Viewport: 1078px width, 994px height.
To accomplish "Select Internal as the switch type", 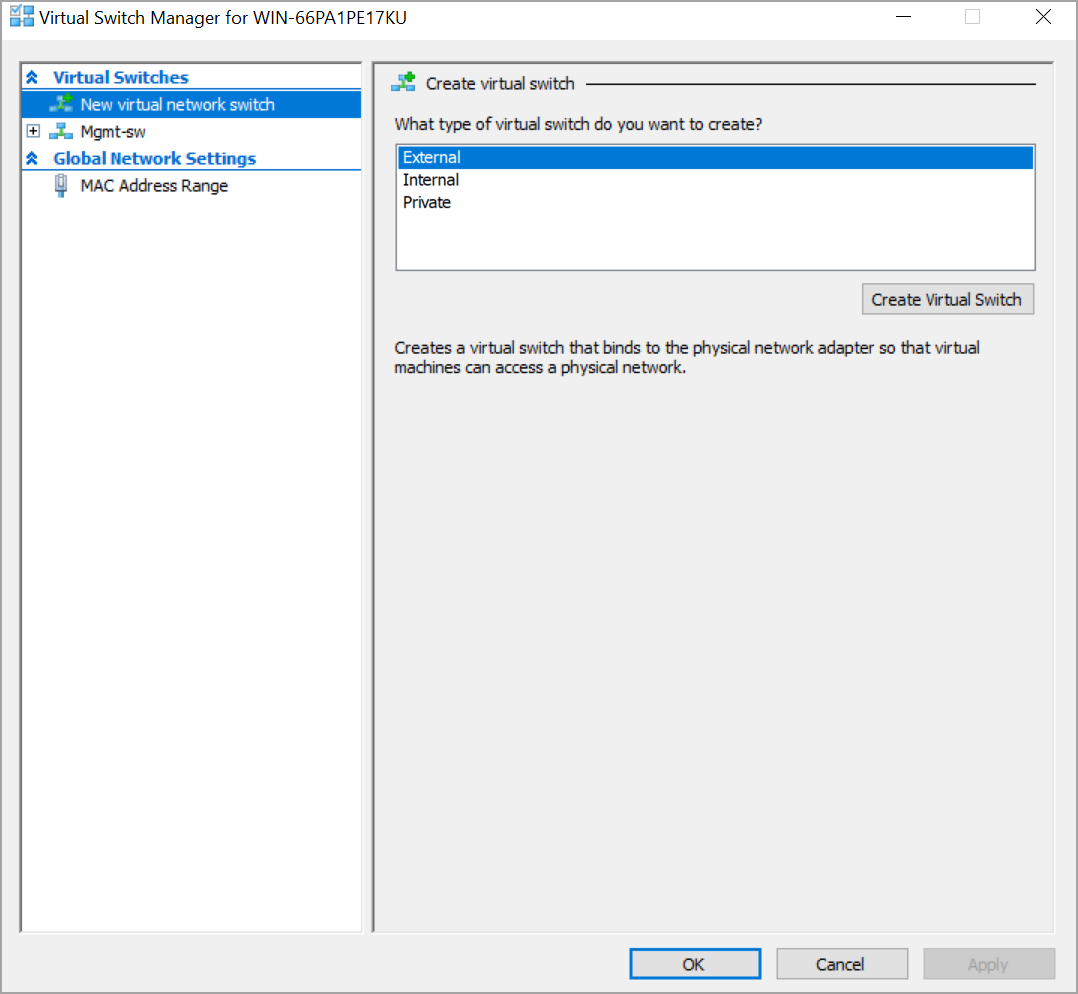I will pos(431,180).
